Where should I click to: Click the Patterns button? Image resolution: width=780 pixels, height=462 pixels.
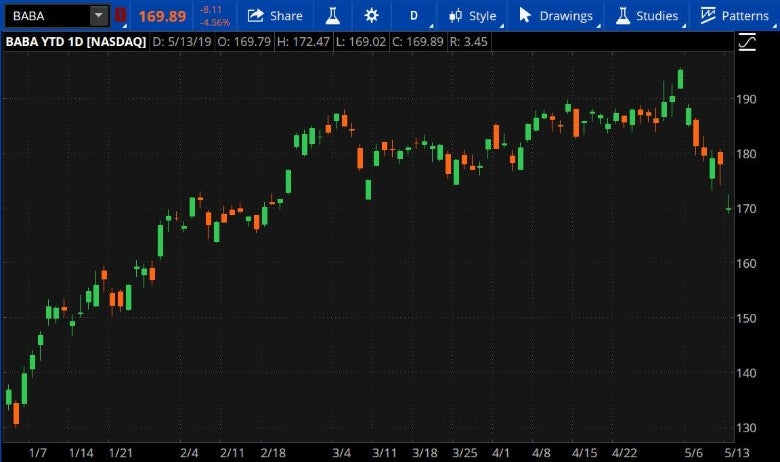click(x=745, y=15)
